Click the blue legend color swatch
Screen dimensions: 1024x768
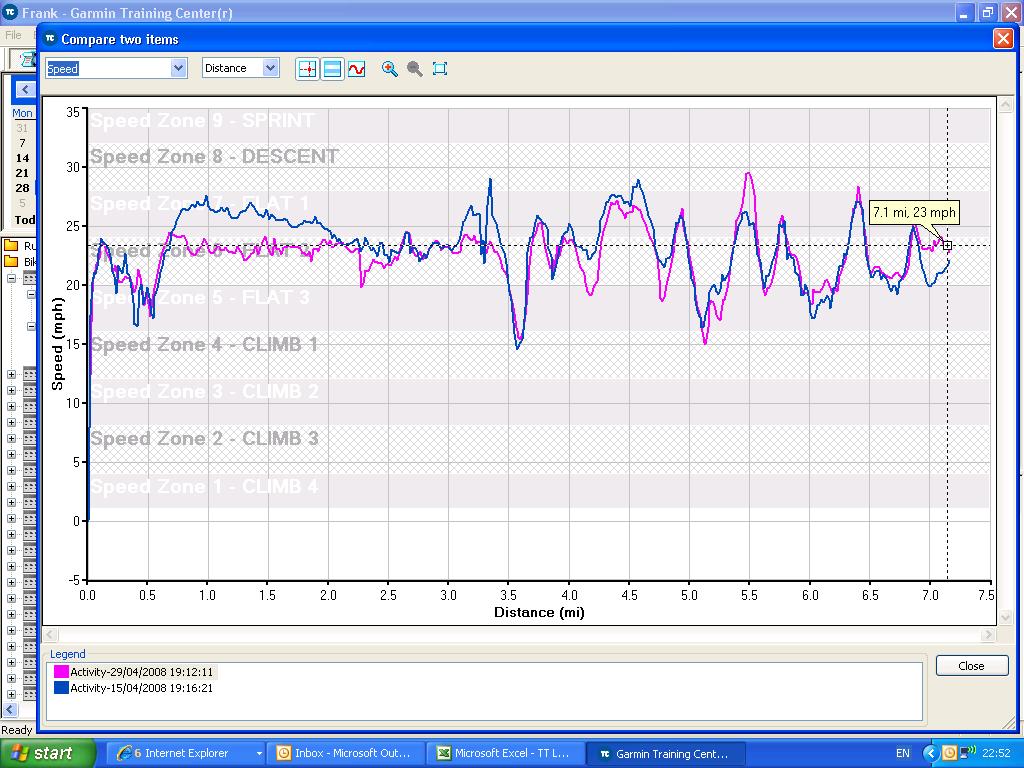point(61,688)
